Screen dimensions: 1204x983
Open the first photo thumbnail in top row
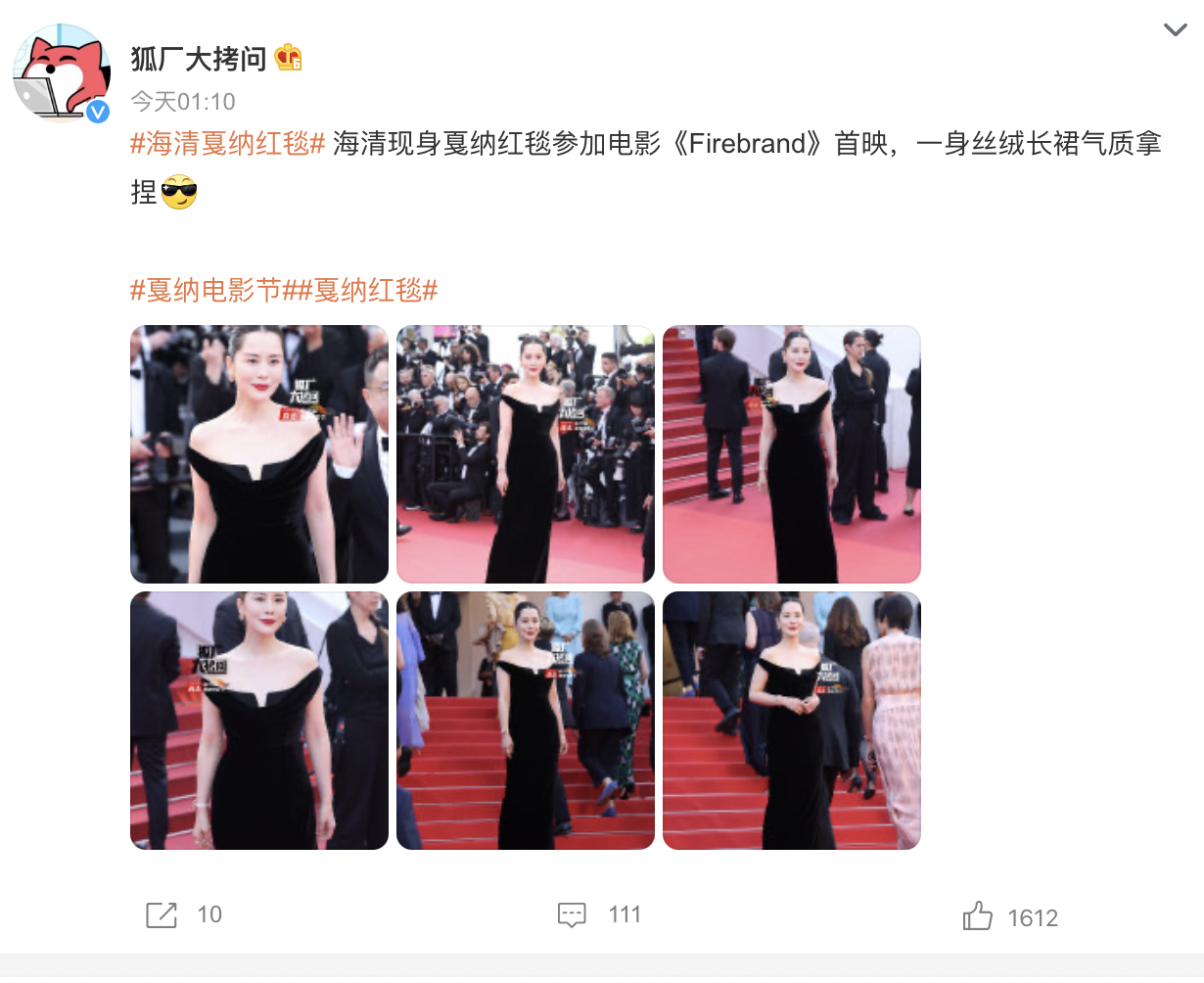(259, 454)
